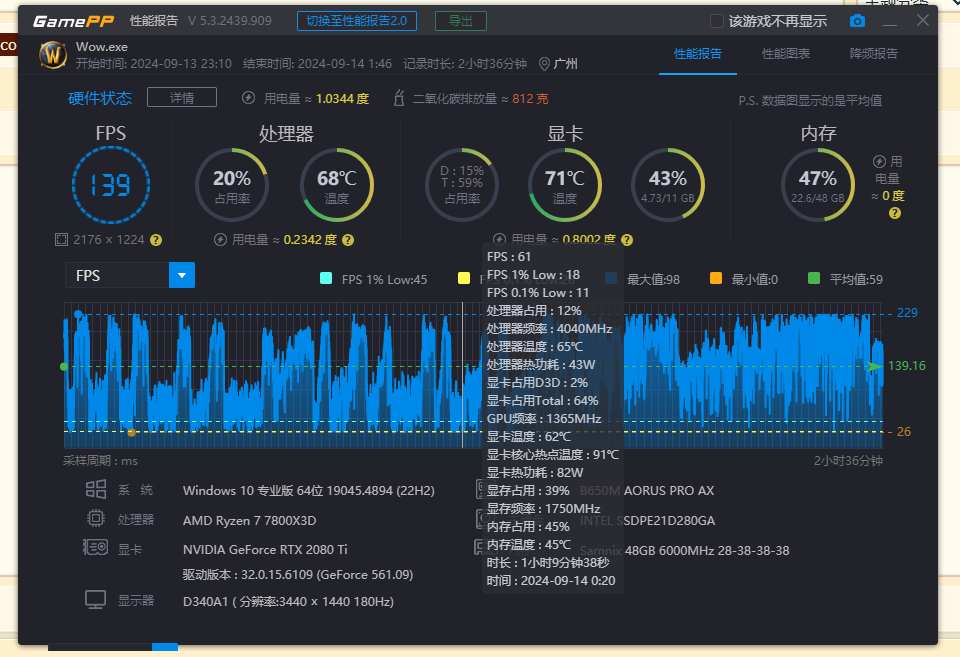Toggle the orange 最小值:0 legend swatch

point(715,279)
